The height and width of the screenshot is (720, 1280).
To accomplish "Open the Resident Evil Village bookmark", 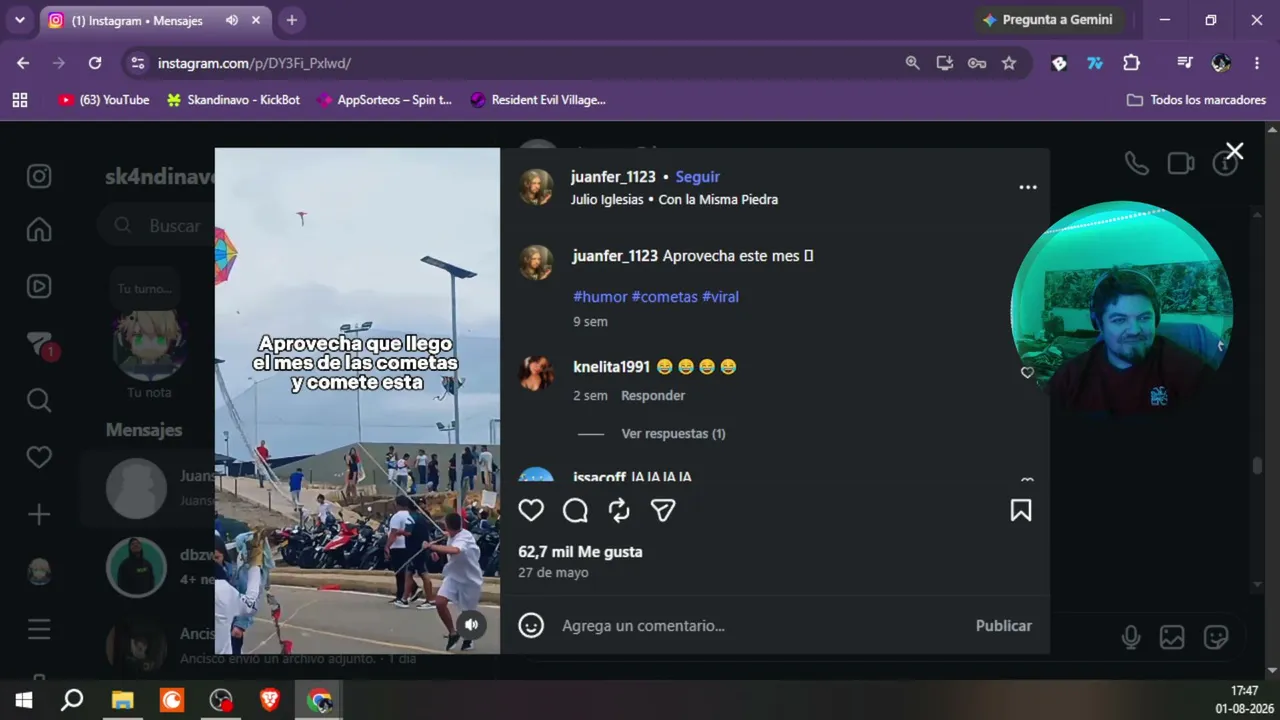I will pyautogui.click(x=538, y=100).
